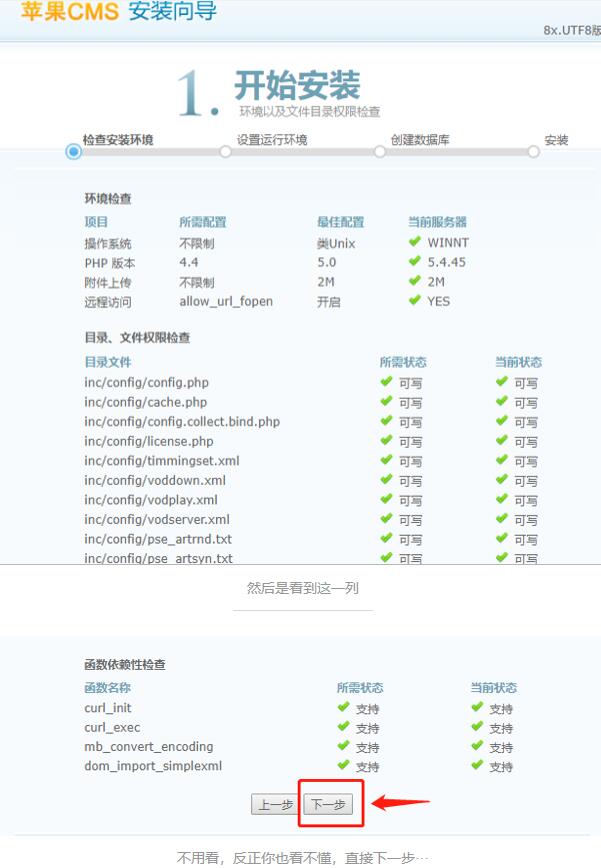Click 当前状态 check for inc/config/license.php
This screenshot has height=868, width=601.
point(502,441)
